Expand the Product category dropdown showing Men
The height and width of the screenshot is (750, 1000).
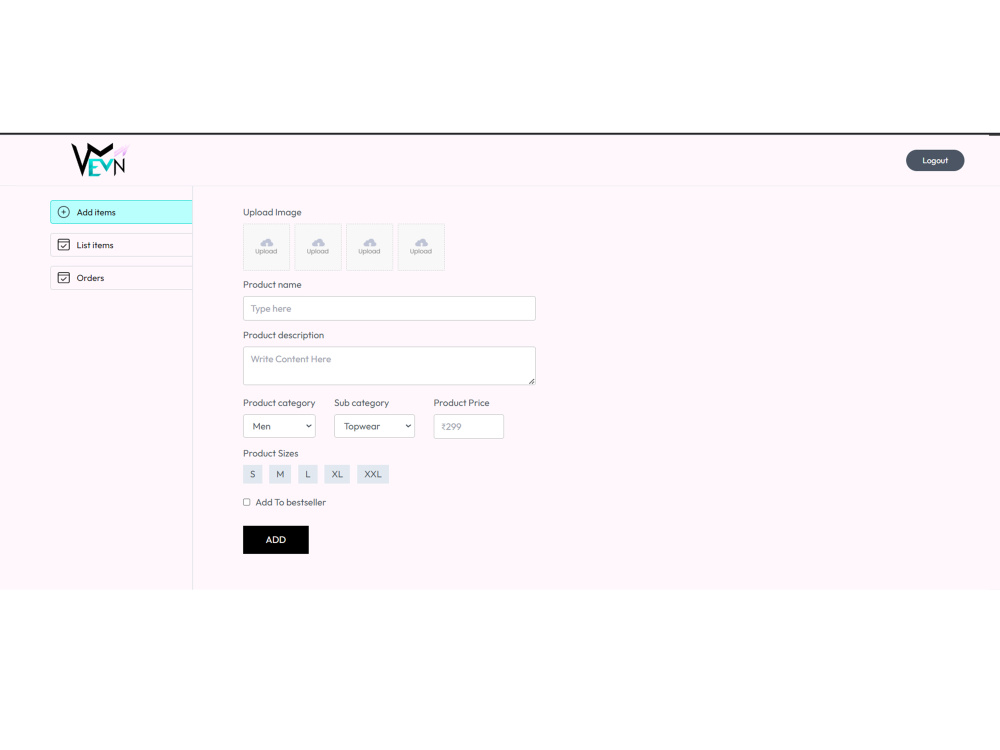[279, 426]
